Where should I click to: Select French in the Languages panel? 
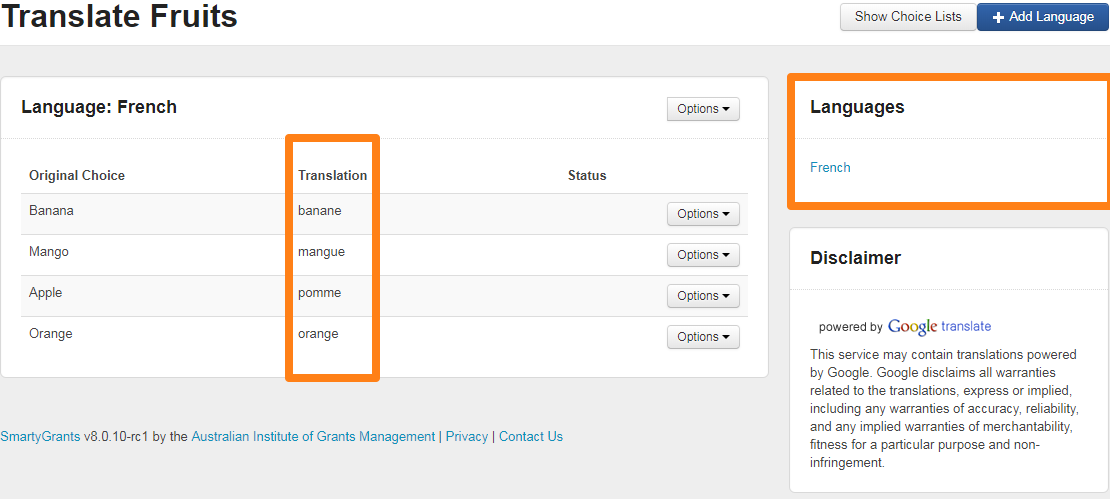tap(830, 168)
